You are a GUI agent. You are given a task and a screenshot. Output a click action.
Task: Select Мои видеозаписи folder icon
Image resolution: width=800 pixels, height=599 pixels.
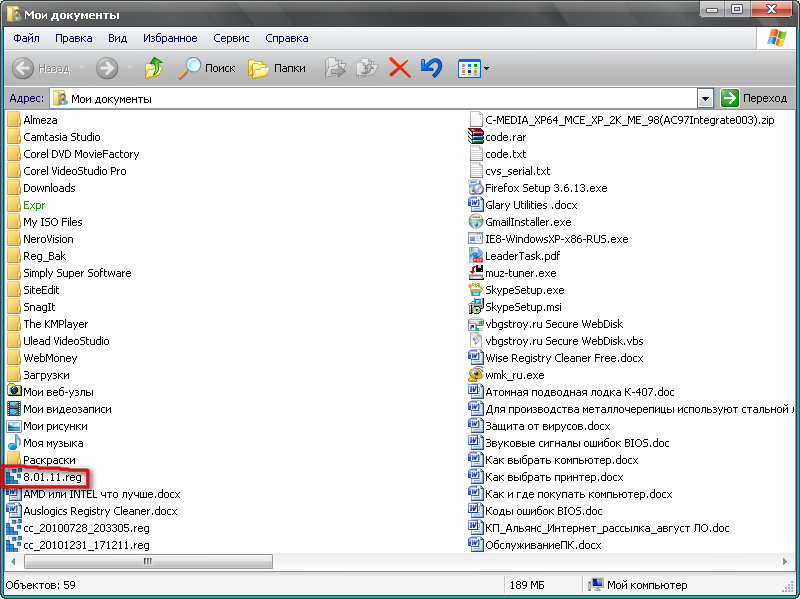tap(14, 409)
